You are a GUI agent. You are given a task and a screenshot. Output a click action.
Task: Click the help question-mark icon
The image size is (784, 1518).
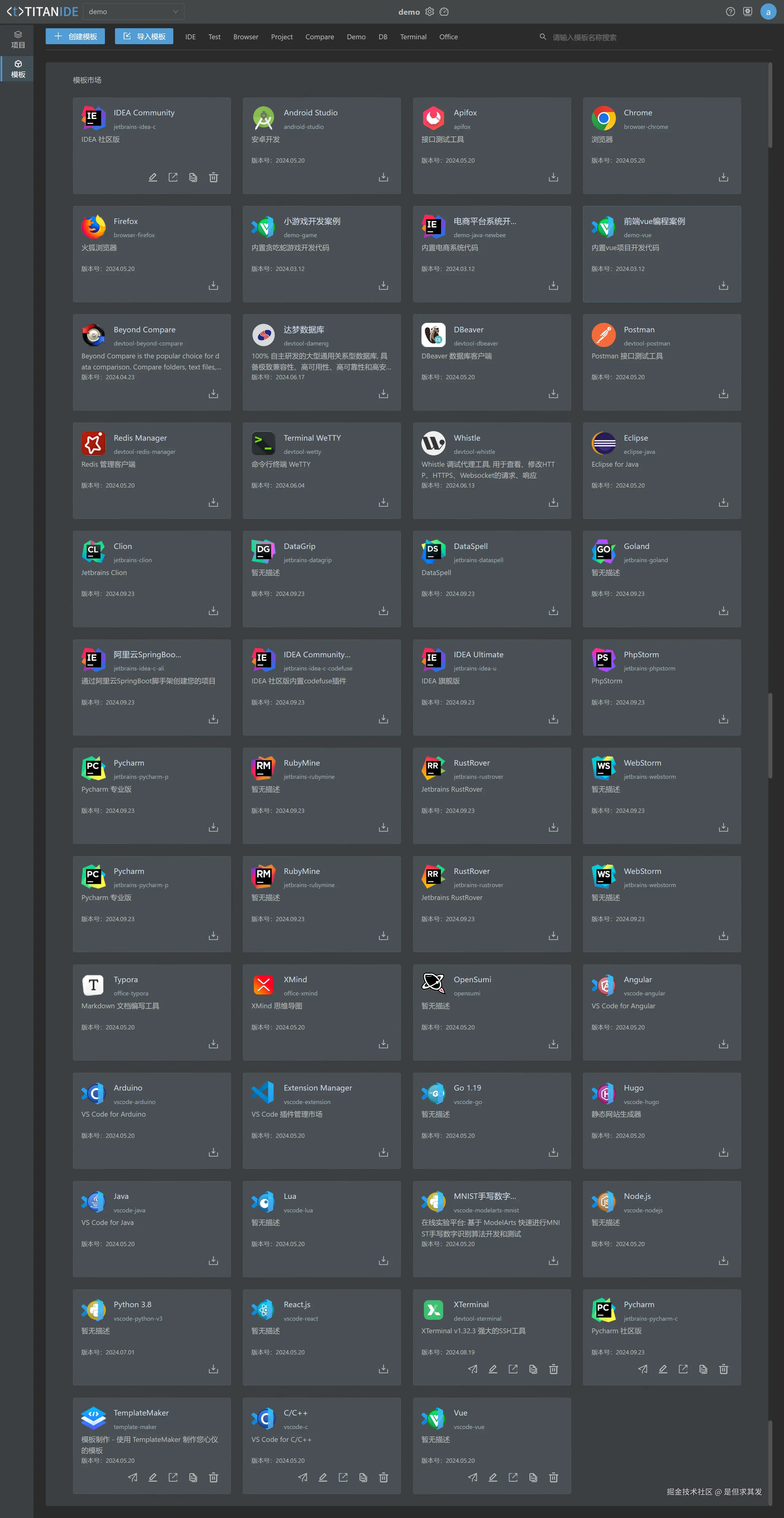tap(730, 12)
